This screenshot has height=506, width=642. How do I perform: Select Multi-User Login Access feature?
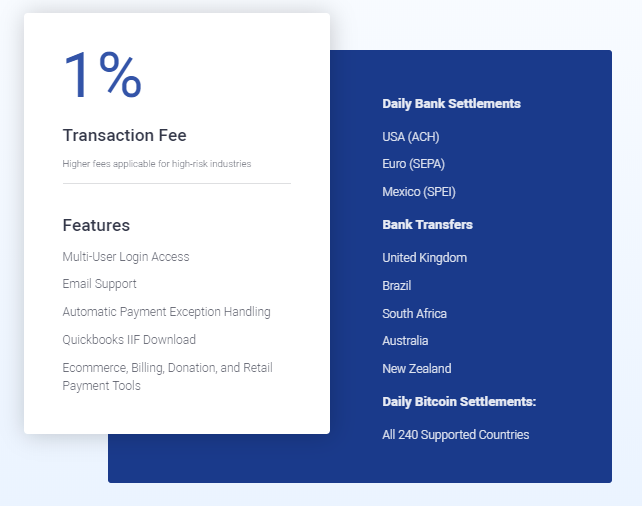pyautogui.click(x=126, y=257)
